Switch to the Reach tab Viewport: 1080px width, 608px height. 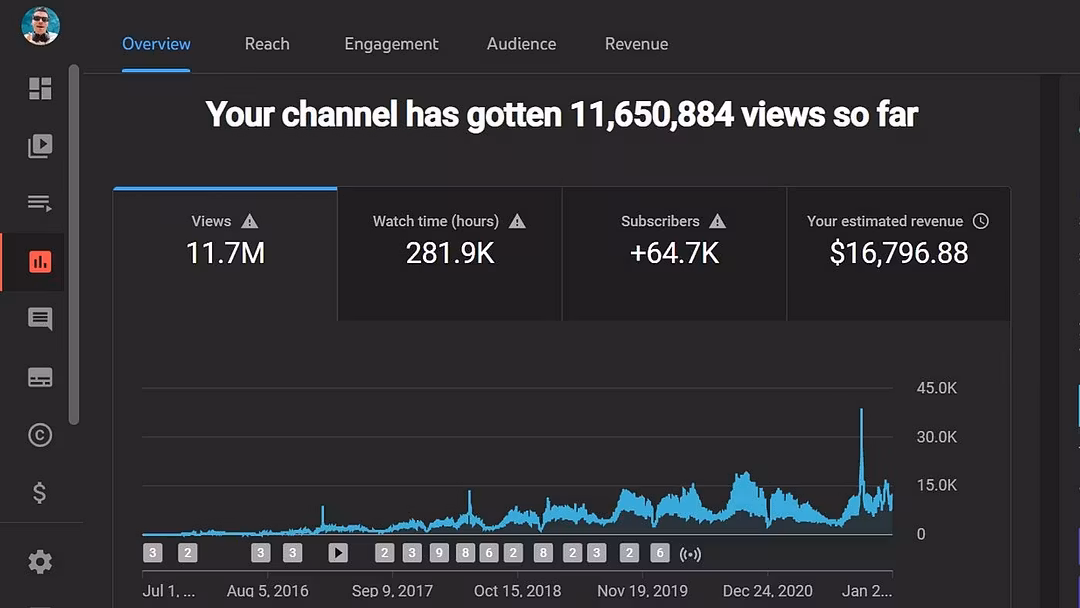click(x=267, y=44)
